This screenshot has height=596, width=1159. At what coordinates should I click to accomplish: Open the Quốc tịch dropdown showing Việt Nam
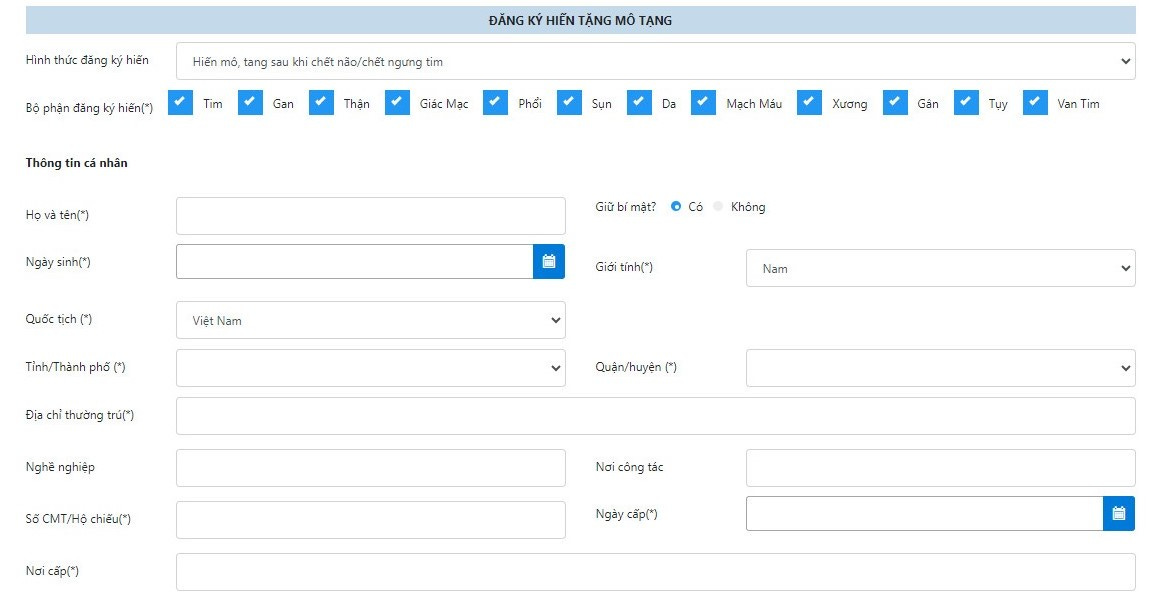tap(371, 320)
